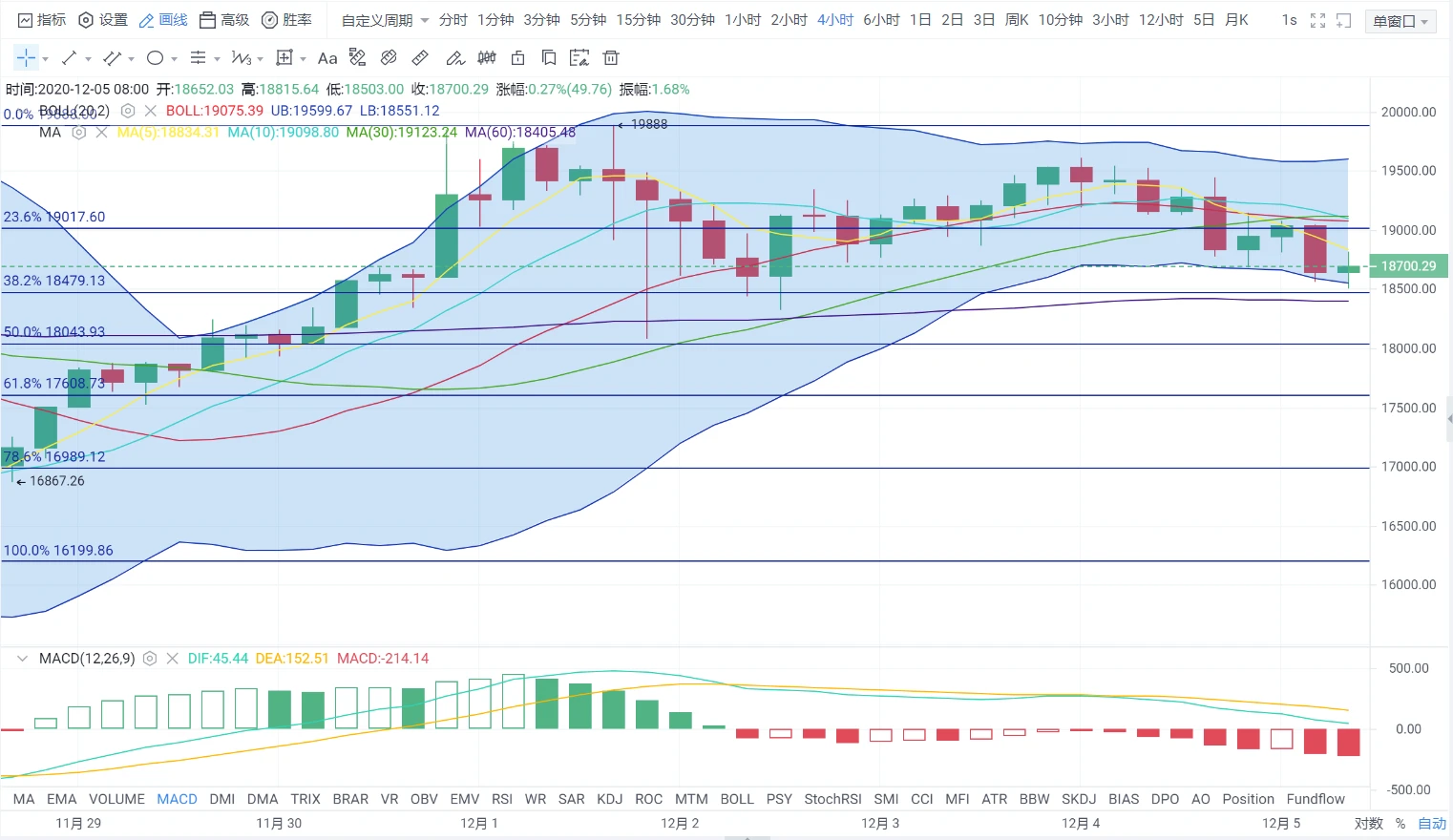Select the 1小时 timeframe

[743, 20]
